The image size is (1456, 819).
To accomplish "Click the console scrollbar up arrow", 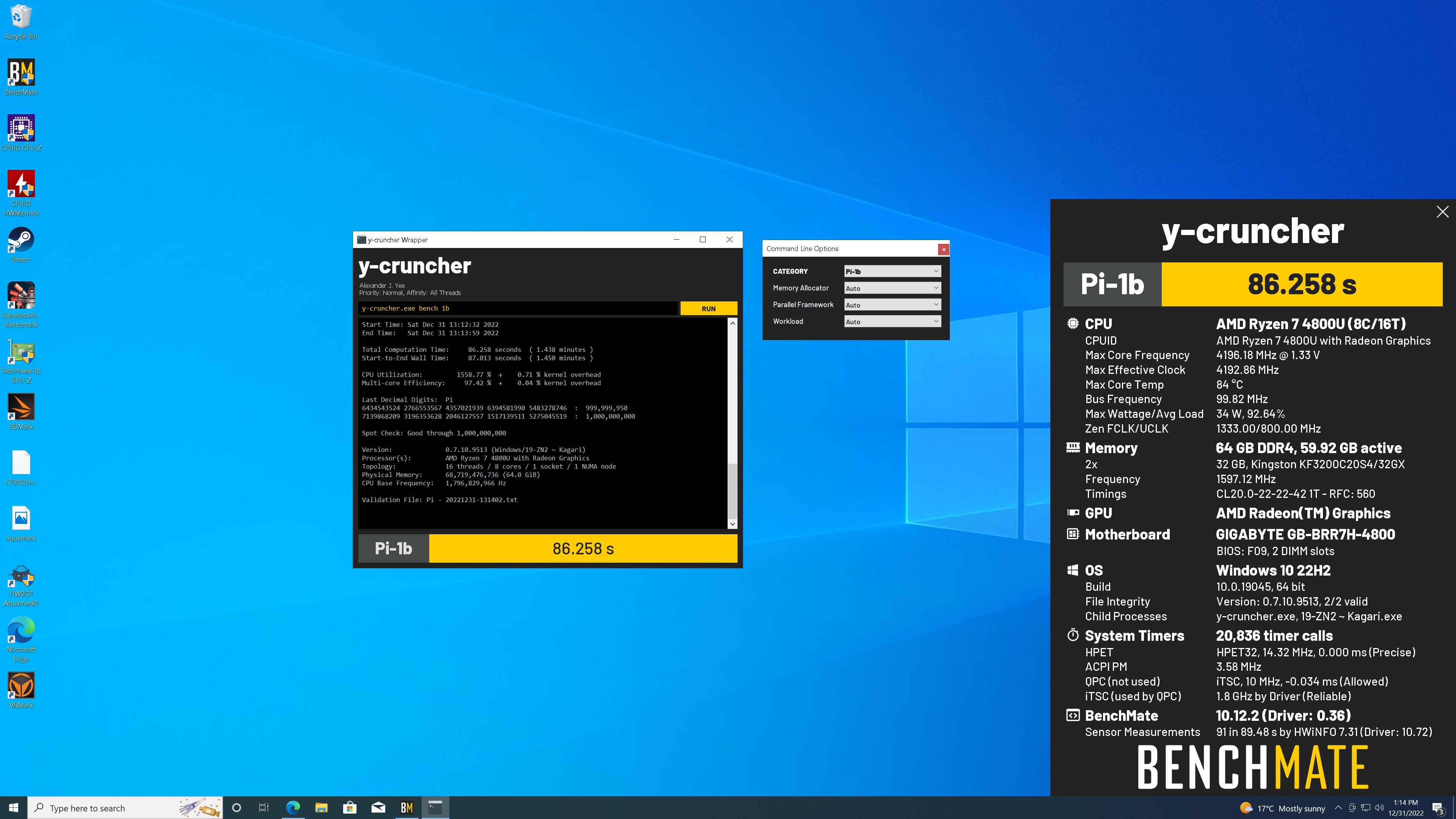I will pos(733,323).
